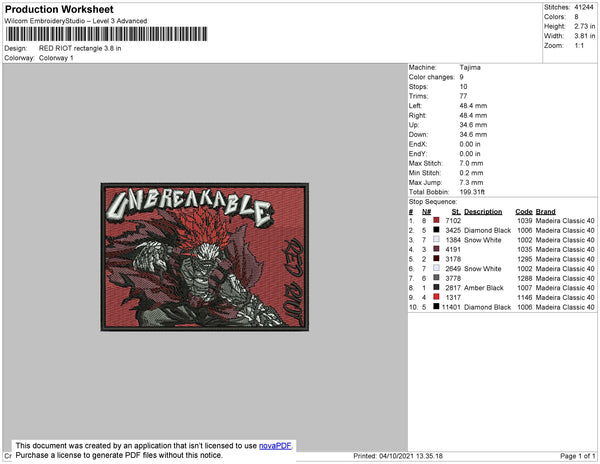
Task: Click the Stitches value '41244'
Action: (584, 7)
